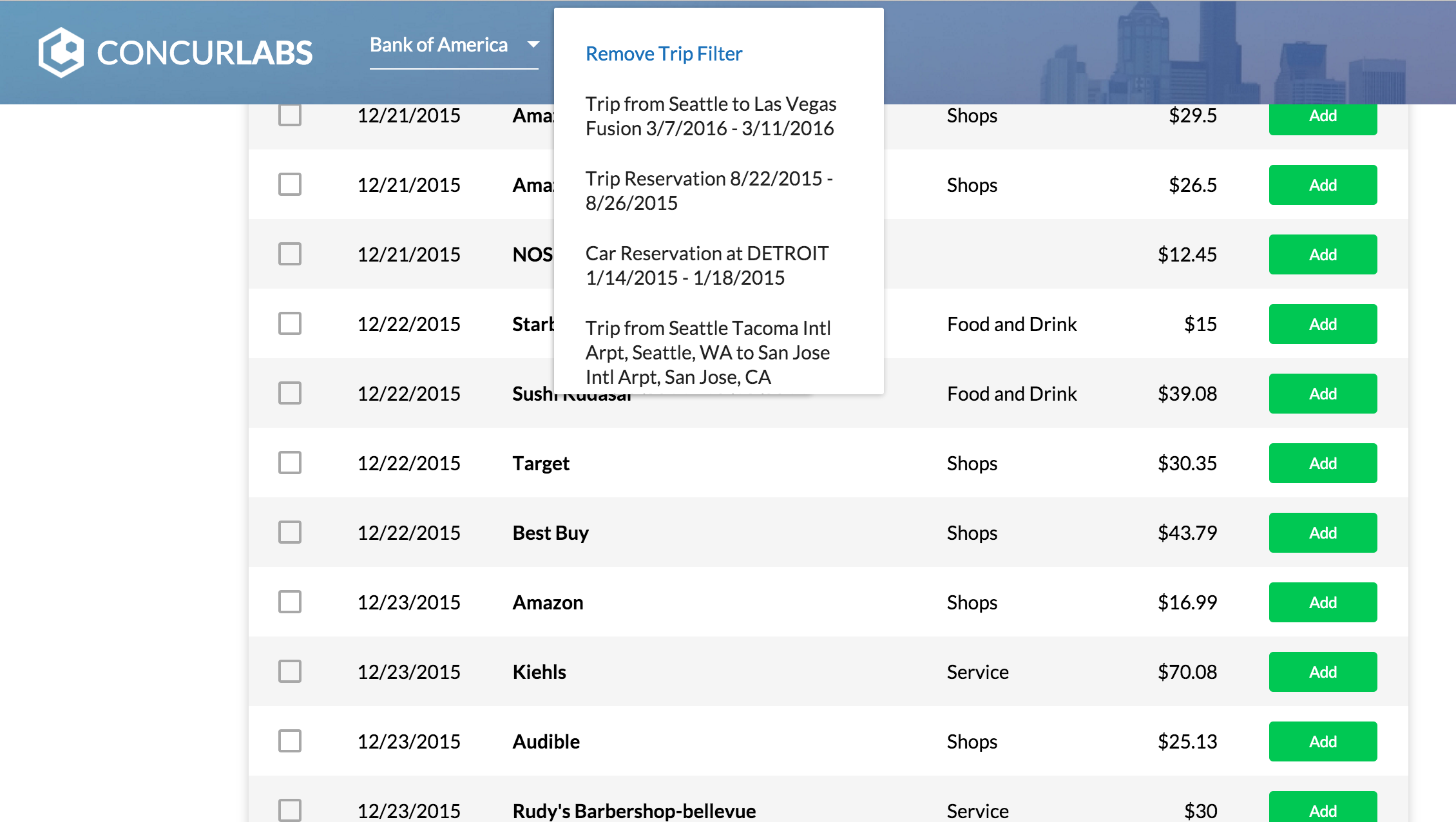The image size is (1456, 822).
Task: Click Rudy's Barbershop-bellevue merchant name
Action: tap(635, 811)
